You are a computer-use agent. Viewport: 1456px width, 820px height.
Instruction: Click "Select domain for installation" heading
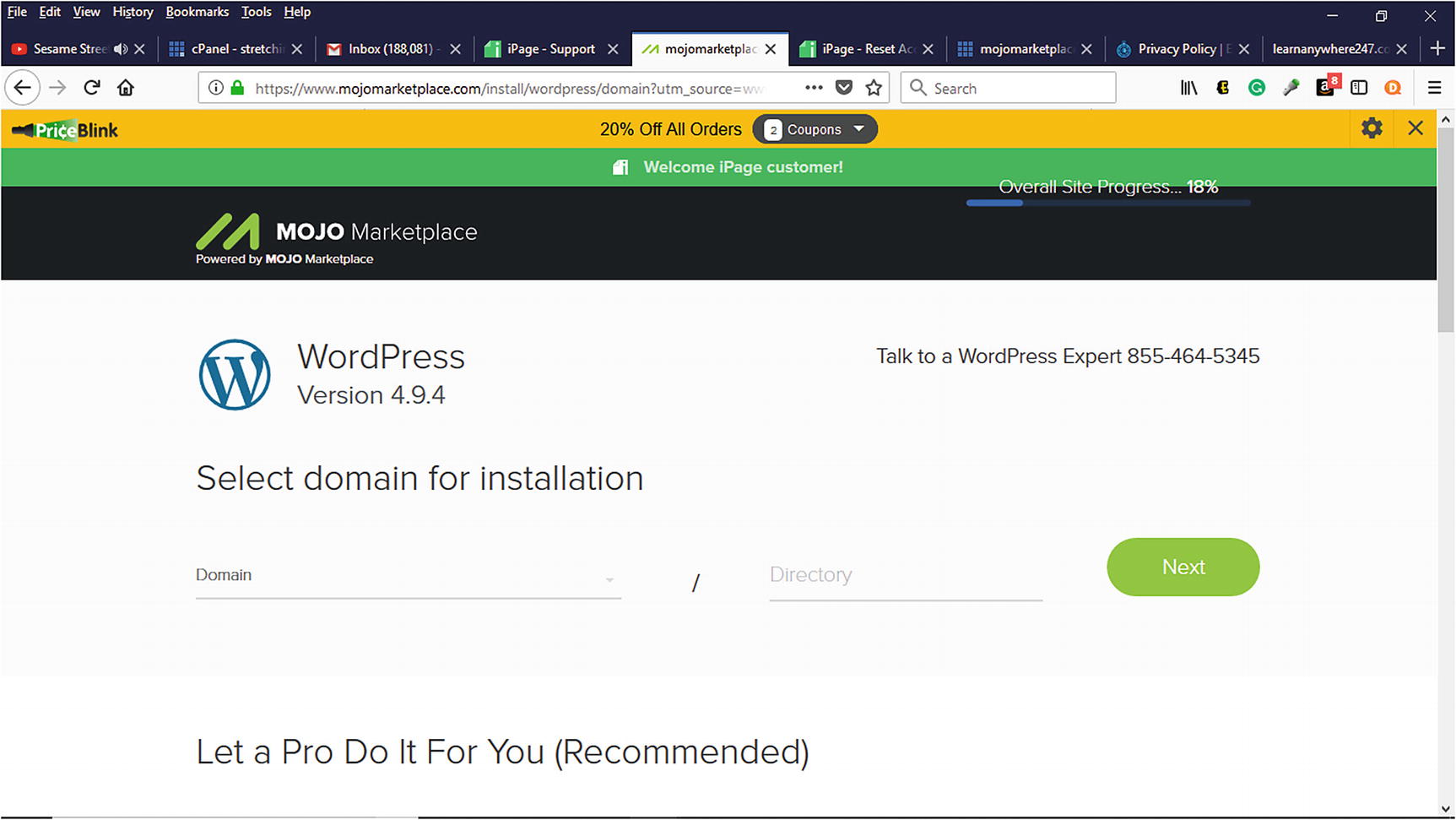coord(419,479)
